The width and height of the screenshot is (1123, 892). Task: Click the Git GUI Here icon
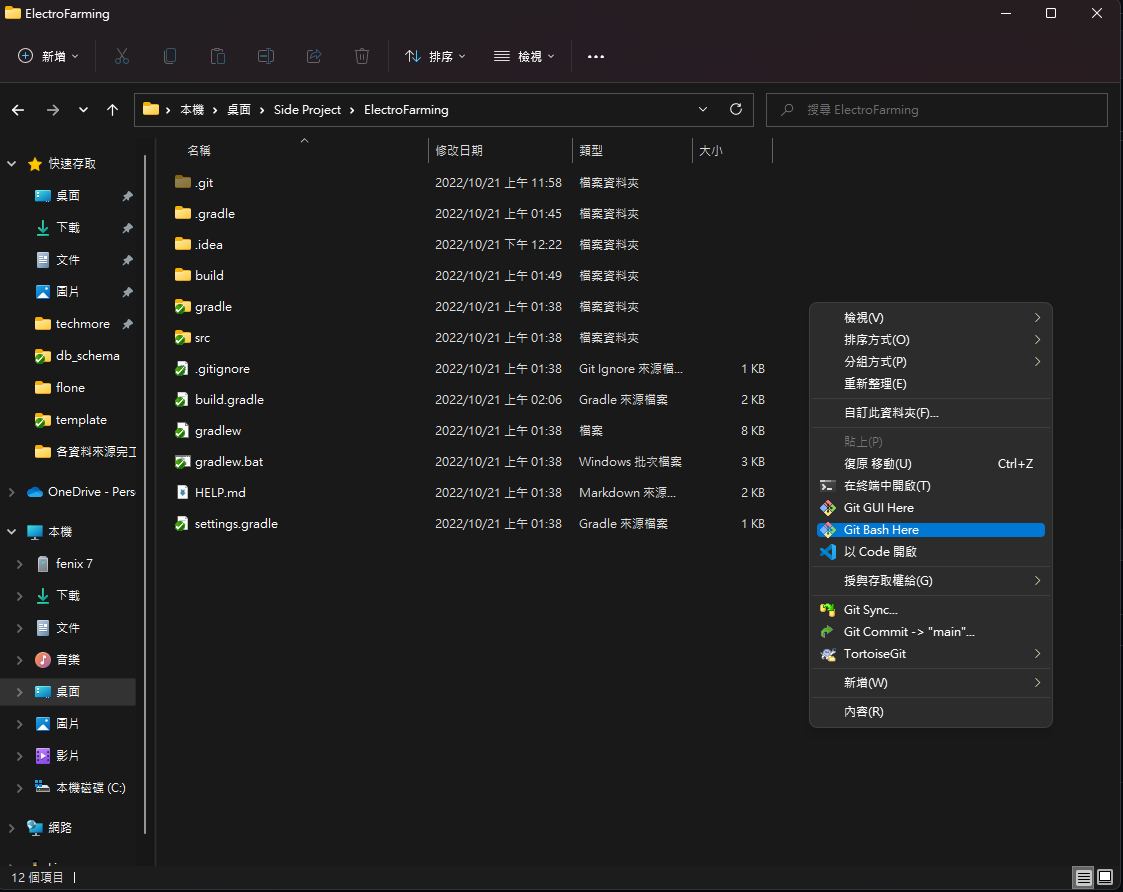click(828, 508)
